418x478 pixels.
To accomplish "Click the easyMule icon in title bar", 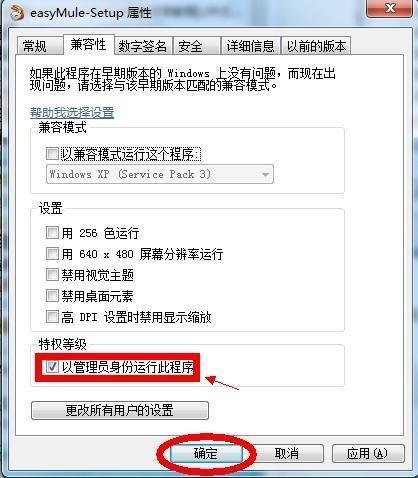I will coord(16,12).
